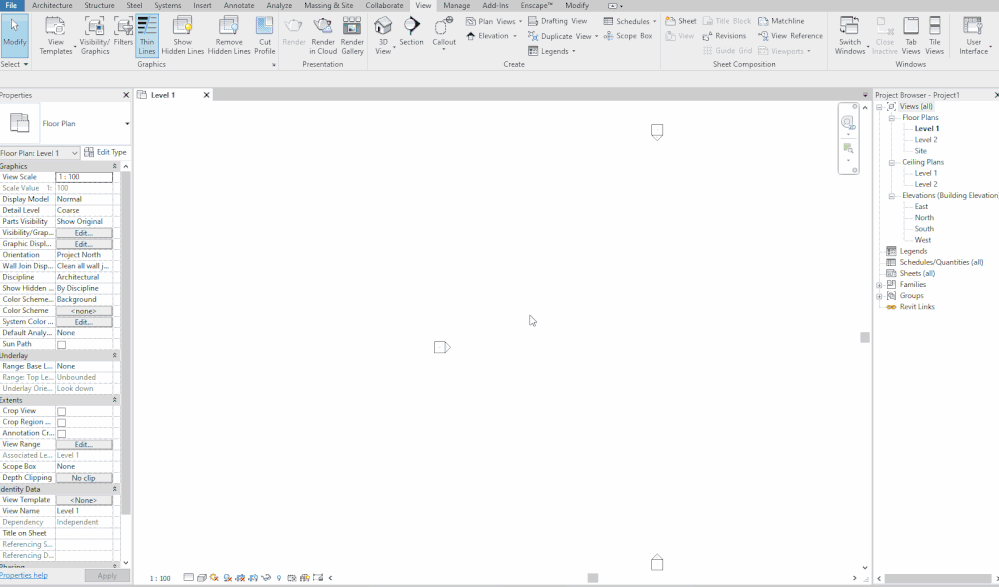This screenshot has width=999, height=587.
Task: Select the Callout tool
Action: (x=443, y=33)
